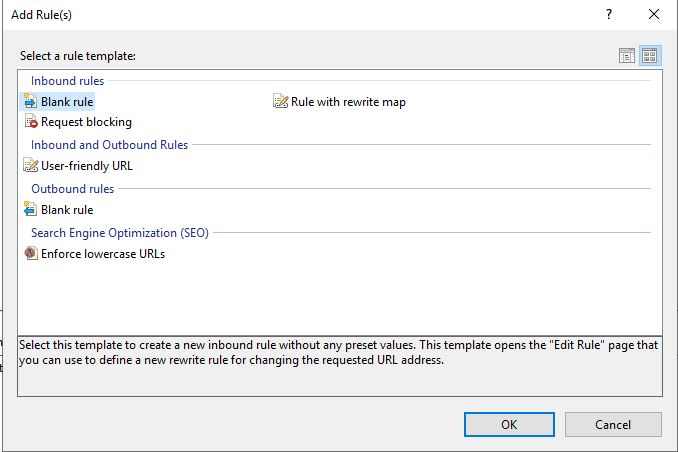
Task: Pick the 'User-friendly URL' template label
Action: click(x=86, y=166)
